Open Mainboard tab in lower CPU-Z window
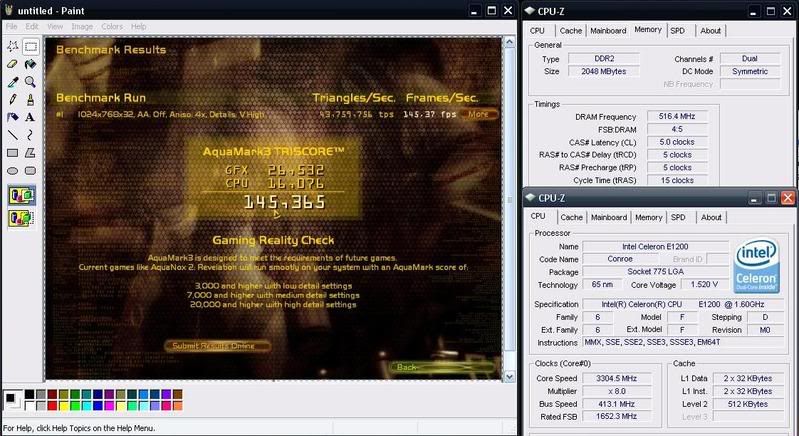 click(609, 217)
